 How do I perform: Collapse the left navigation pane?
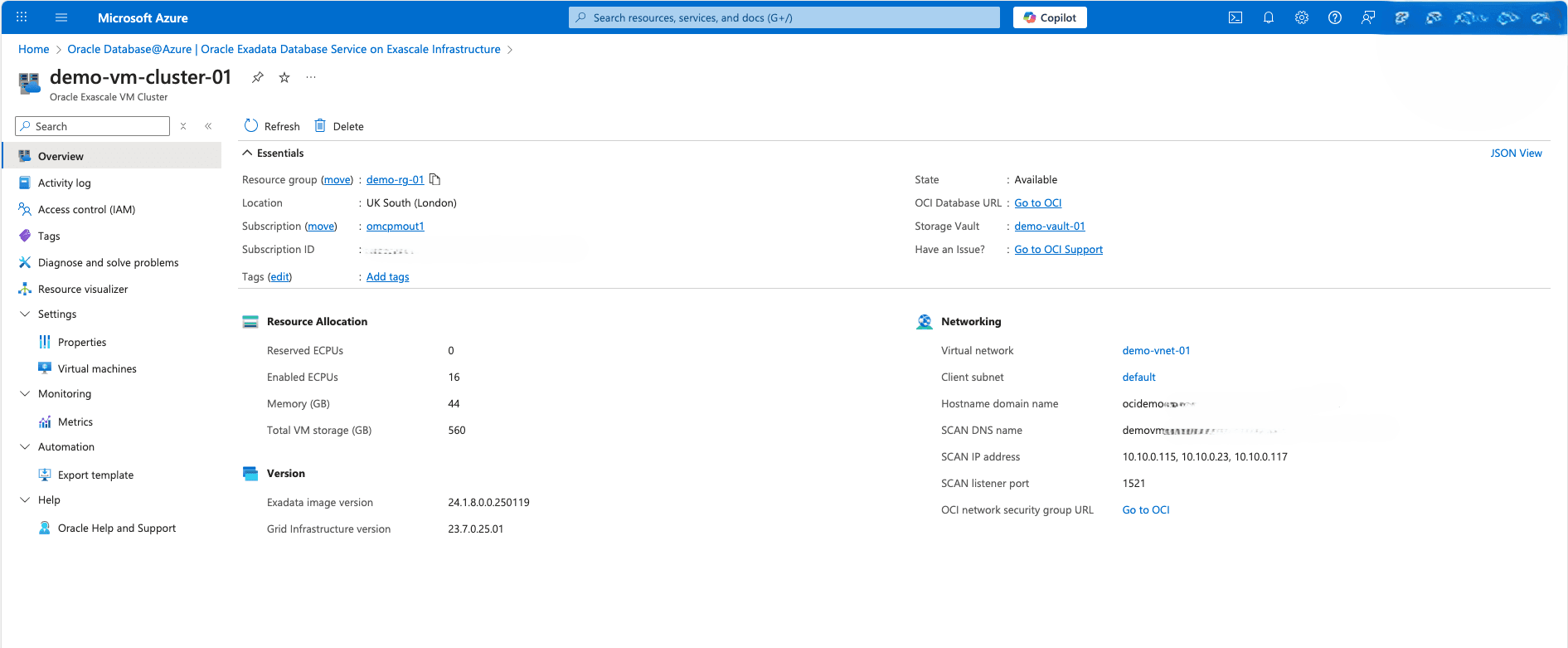208,126
